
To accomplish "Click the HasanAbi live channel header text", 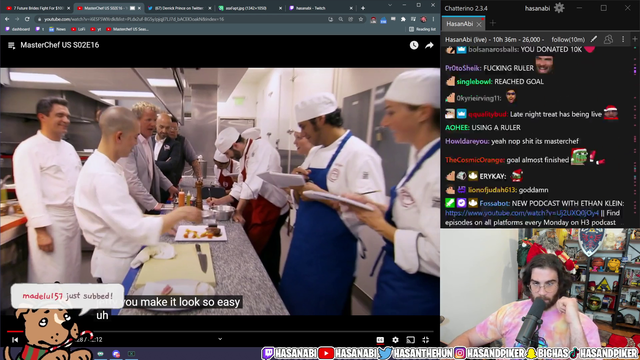I will pos(494,40).
